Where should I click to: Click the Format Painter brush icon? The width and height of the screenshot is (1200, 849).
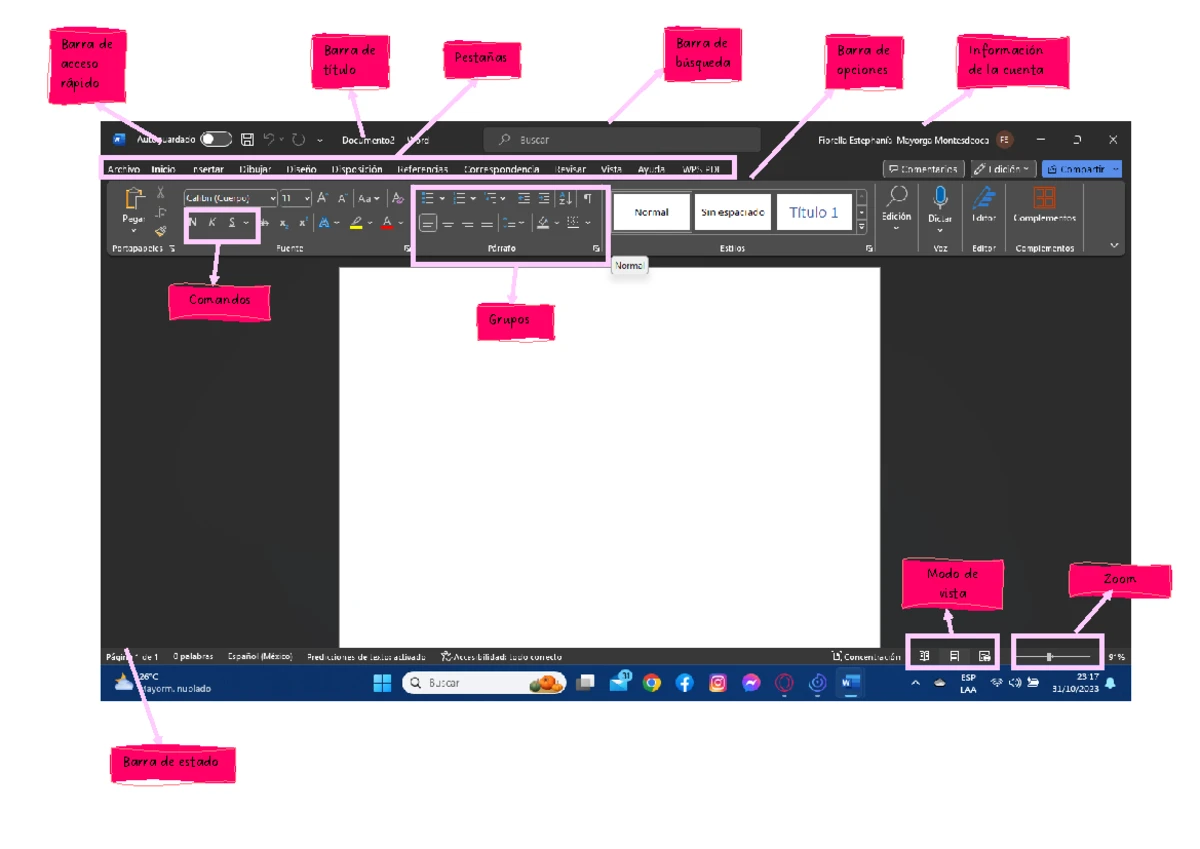160,231
